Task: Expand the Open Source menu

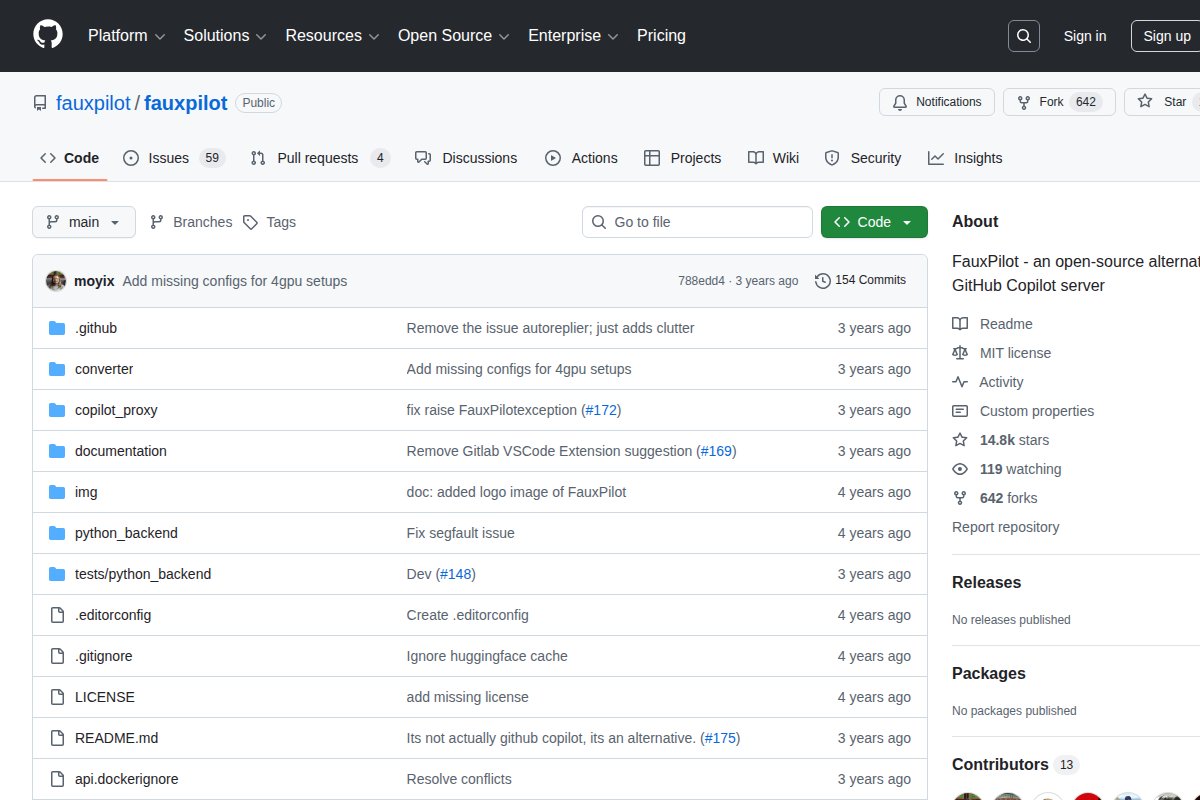Action: tap(453, 36)
